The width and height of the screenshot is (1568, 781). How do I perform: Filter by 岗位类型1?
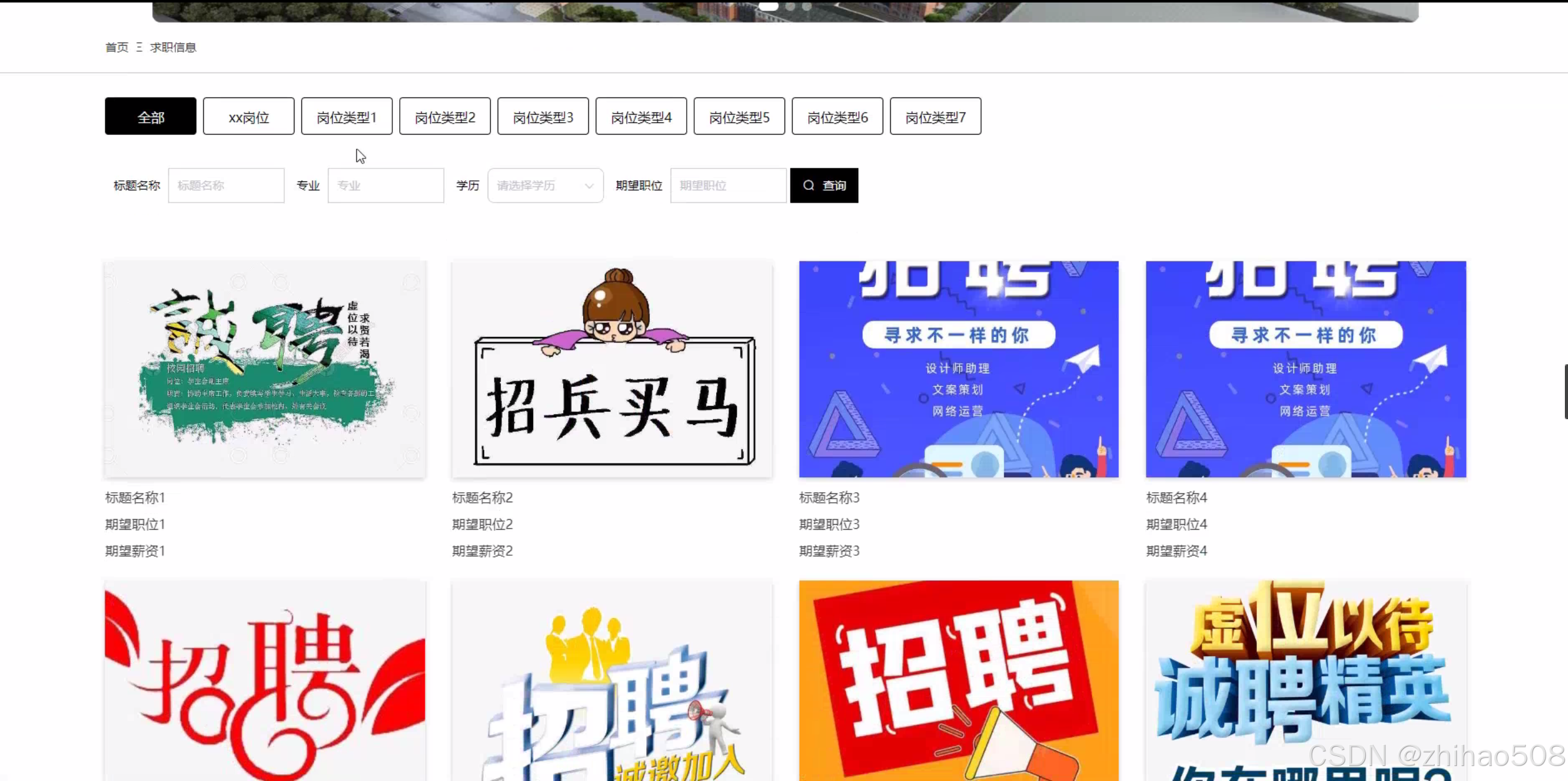[x=346, y=117]
